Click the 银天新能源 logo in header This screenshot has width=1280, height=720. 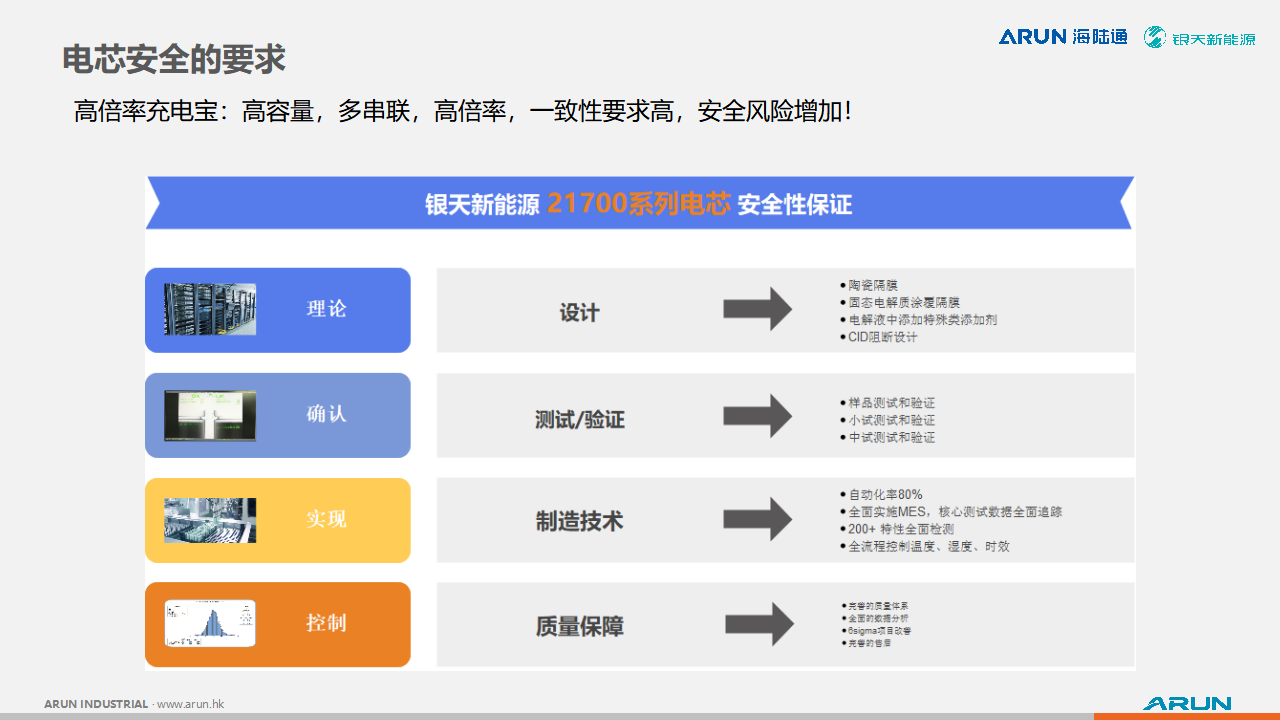1200,38
